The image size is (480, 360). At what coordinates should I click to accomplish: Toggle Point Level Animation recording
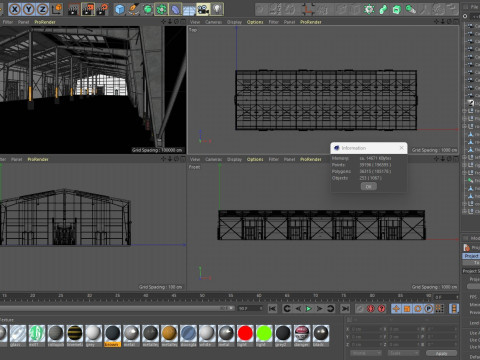point(440,309)
